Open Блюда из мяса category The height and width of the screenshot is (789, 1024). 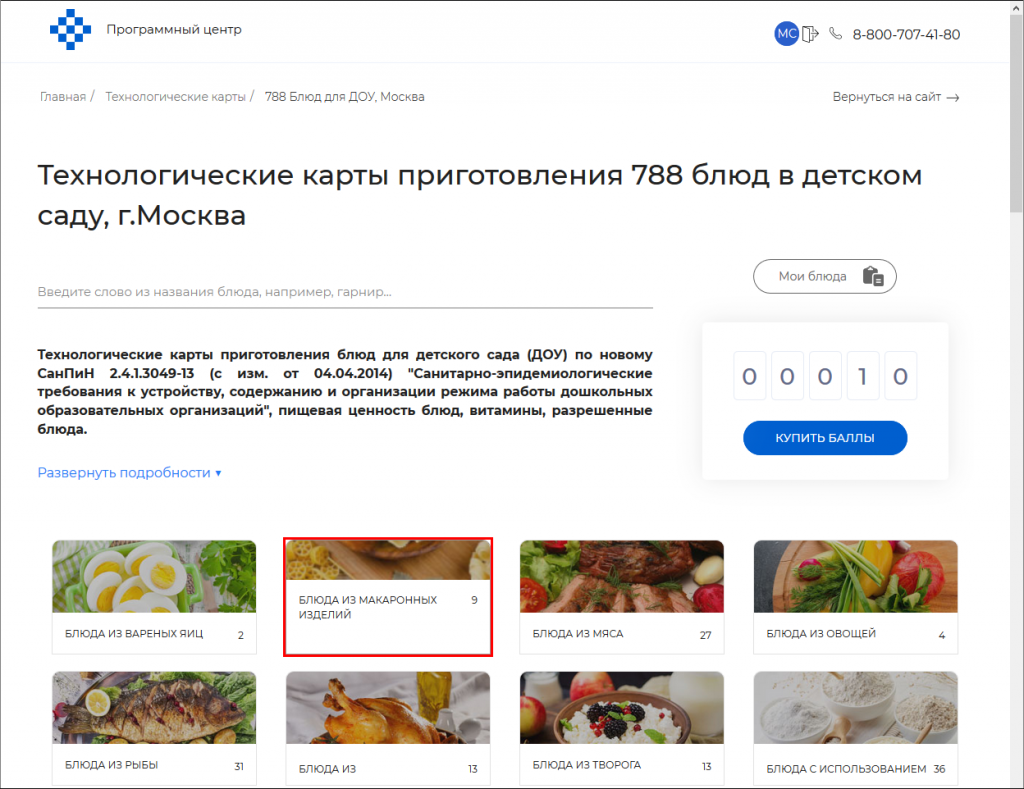[622, 597]
